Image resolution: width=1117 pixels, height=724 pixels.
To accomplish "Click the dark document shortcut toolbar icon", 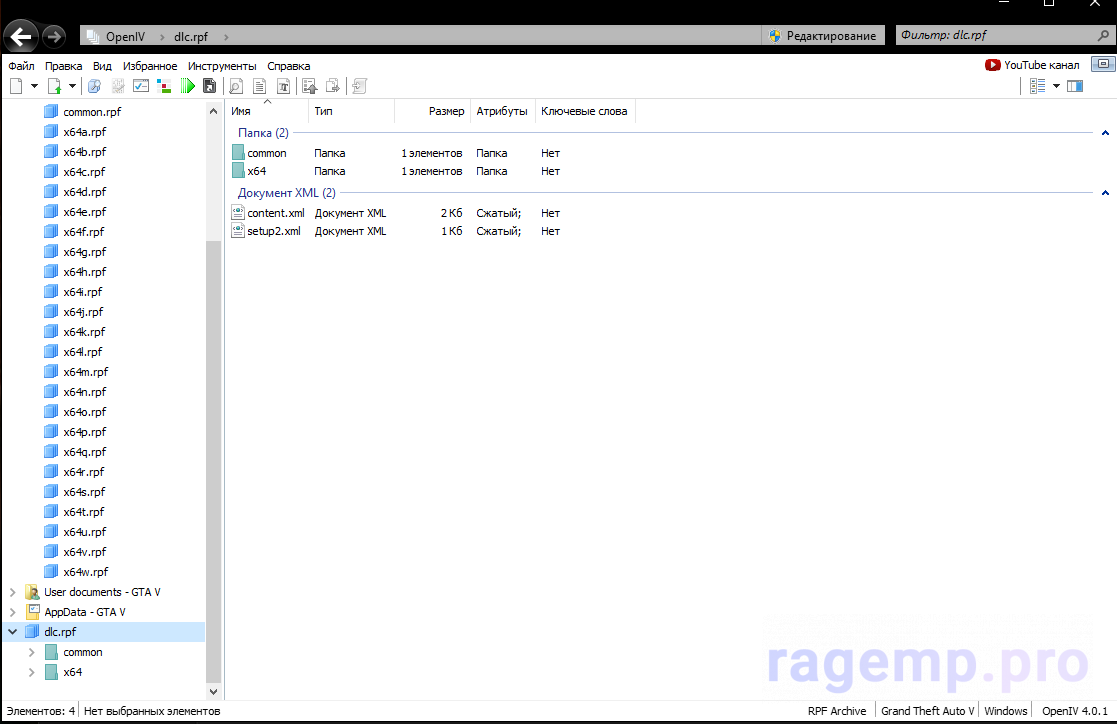I will 209,86.
